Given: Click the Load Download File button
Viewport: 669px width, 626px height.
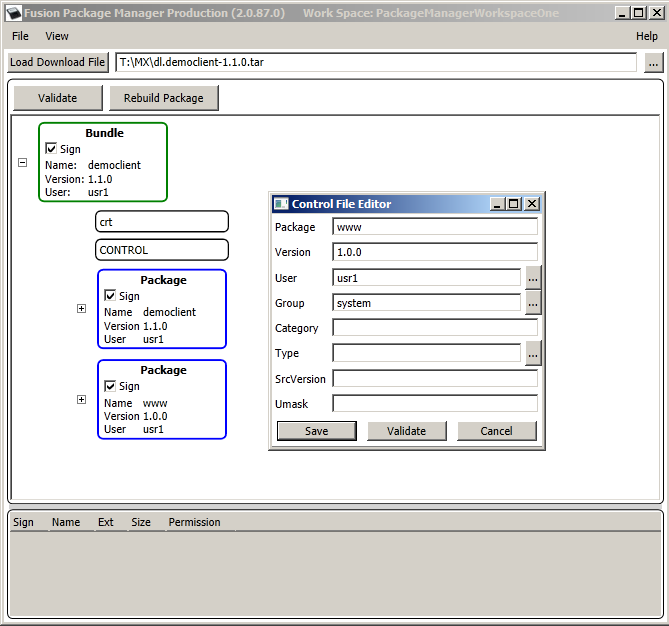Looking at the screenshot, I should tap(58, 62).
